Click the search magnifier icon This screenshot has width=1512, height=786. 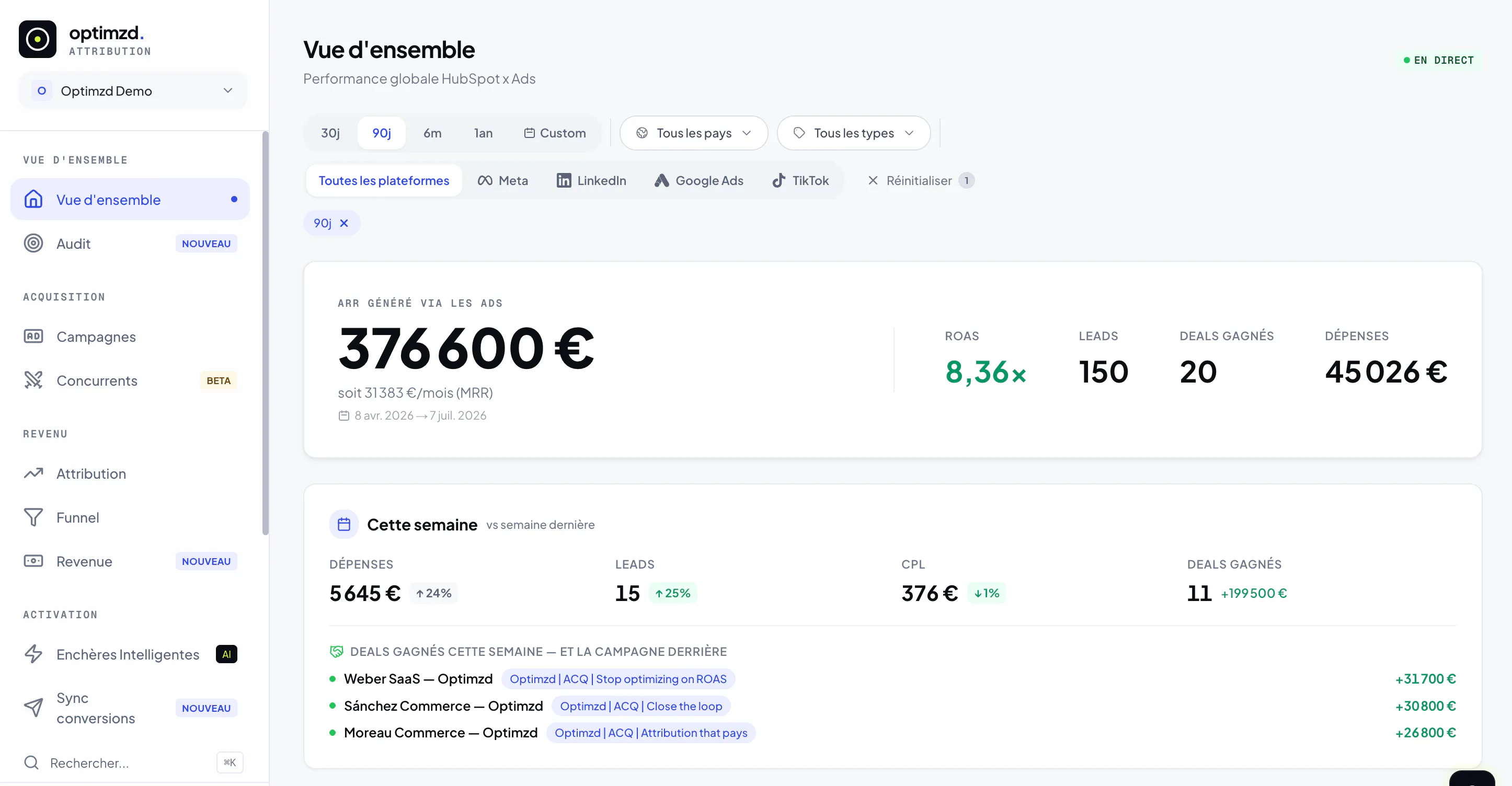(x=31, y=762)
